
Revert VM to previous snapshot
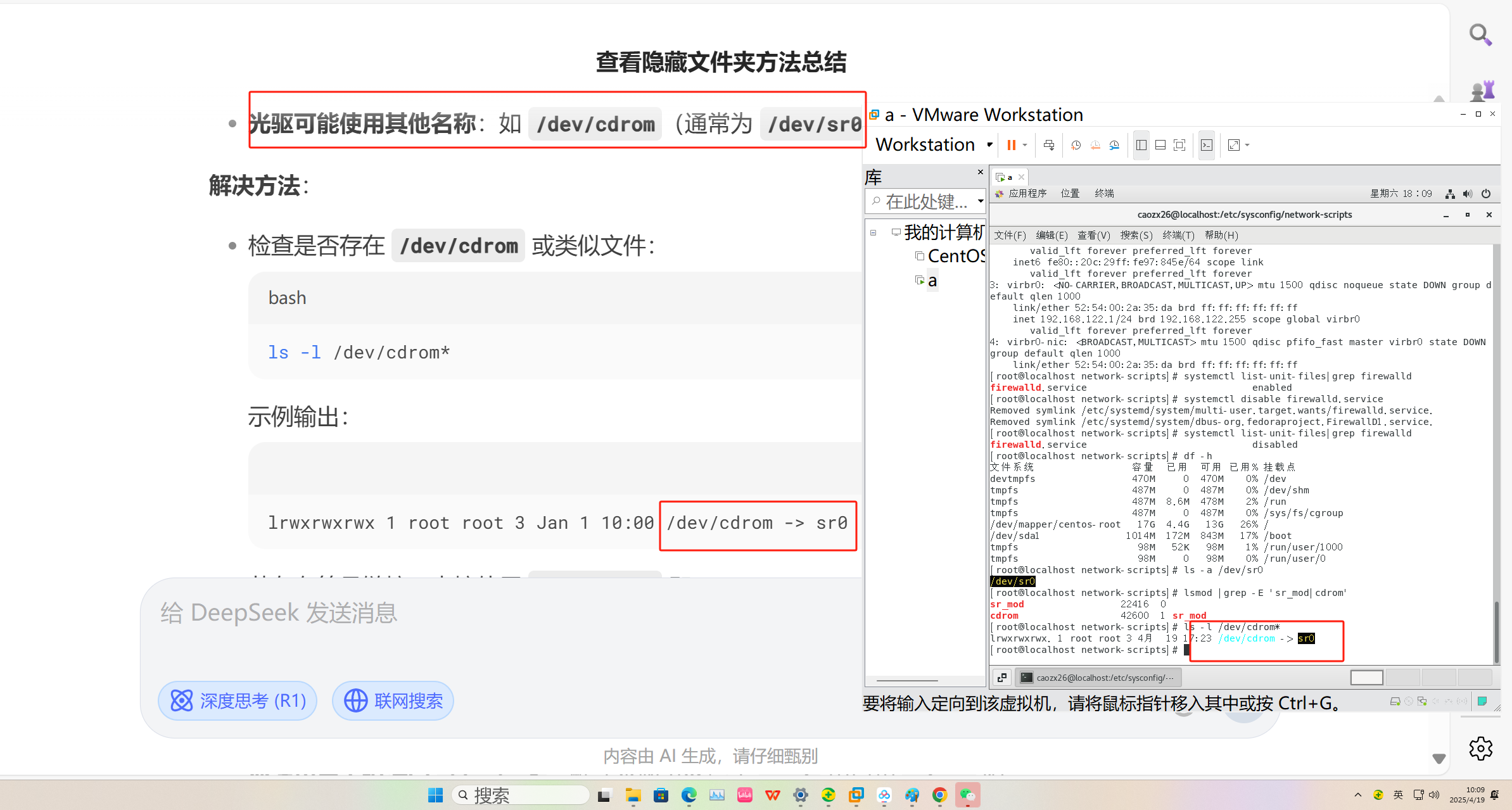[1095, 145]
